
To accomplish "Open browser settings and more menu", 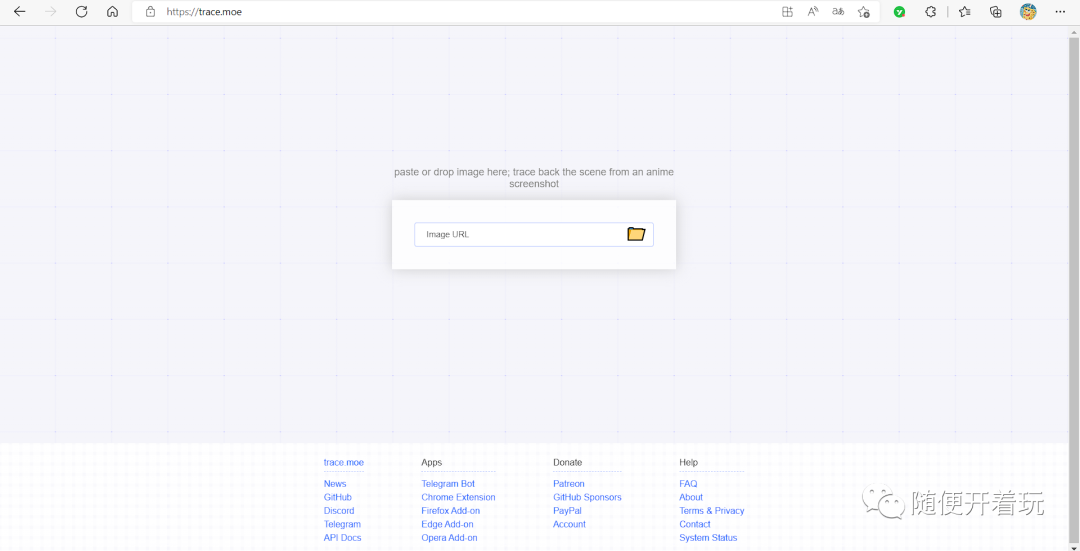I will pyautogui.click(x=1060, y=12).
